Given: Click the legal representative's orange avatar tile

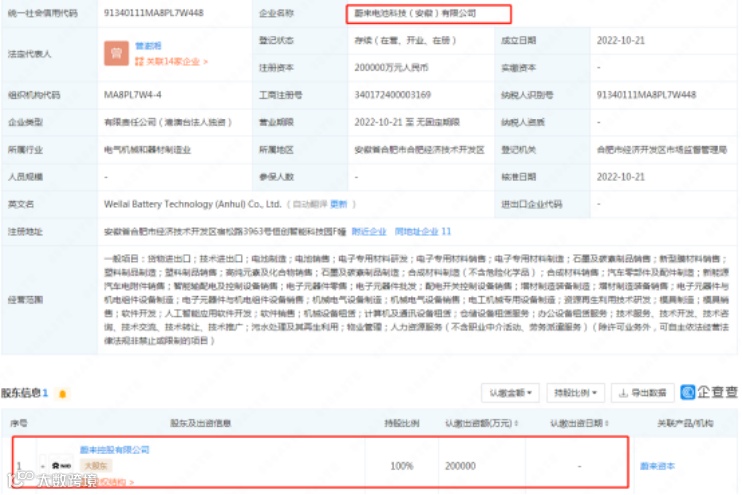Looking at the screenshot, I should click(116, 53).
